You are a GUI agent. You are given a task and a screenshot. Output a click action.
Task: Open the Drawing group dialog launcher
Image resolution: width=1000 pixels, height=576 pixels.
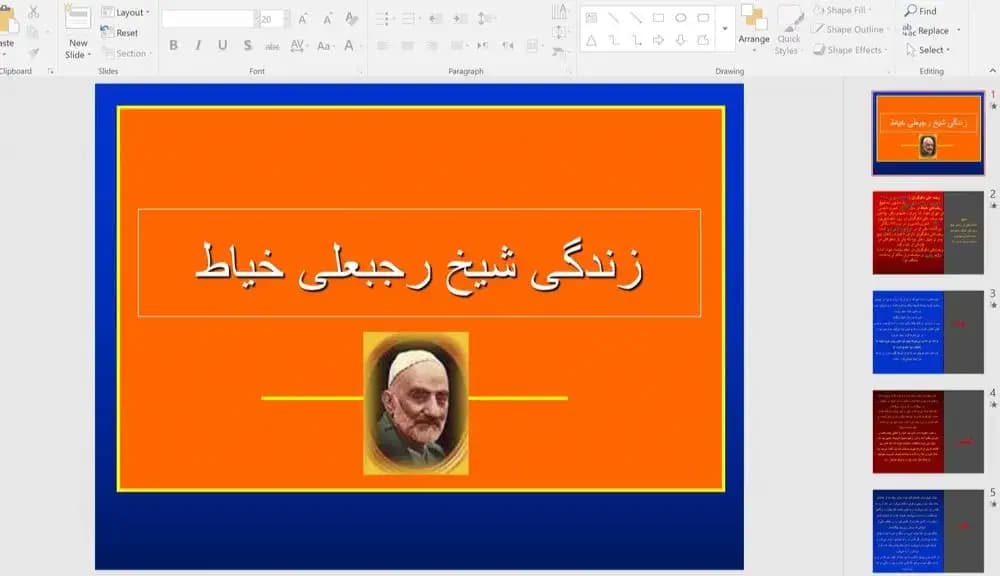pyautogui.click(x=891, y=71)
